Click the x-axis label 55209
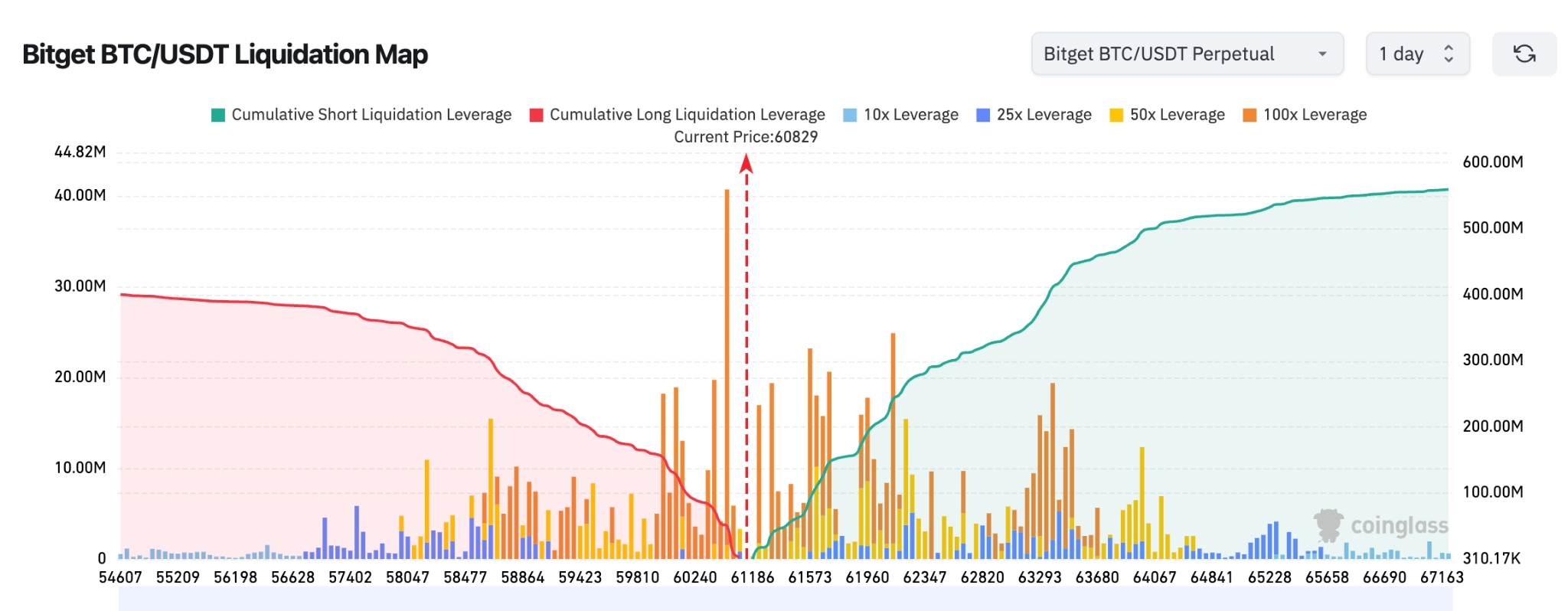 (x=178, y=577)
